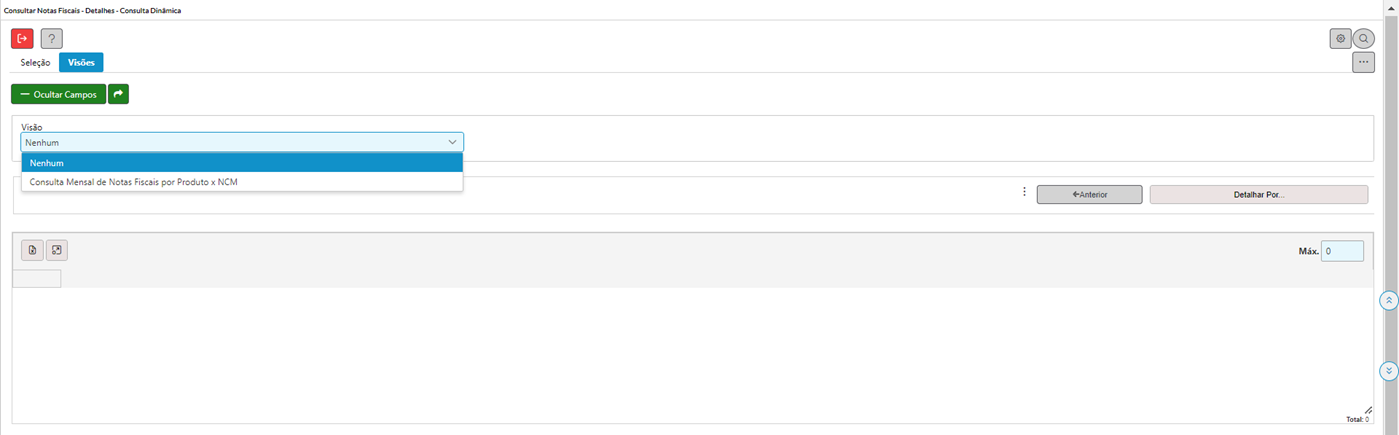This screenshot has height=435, width=1399.
Task: Click the double-chevron down circle button
Action: [x=1388, y=371]
